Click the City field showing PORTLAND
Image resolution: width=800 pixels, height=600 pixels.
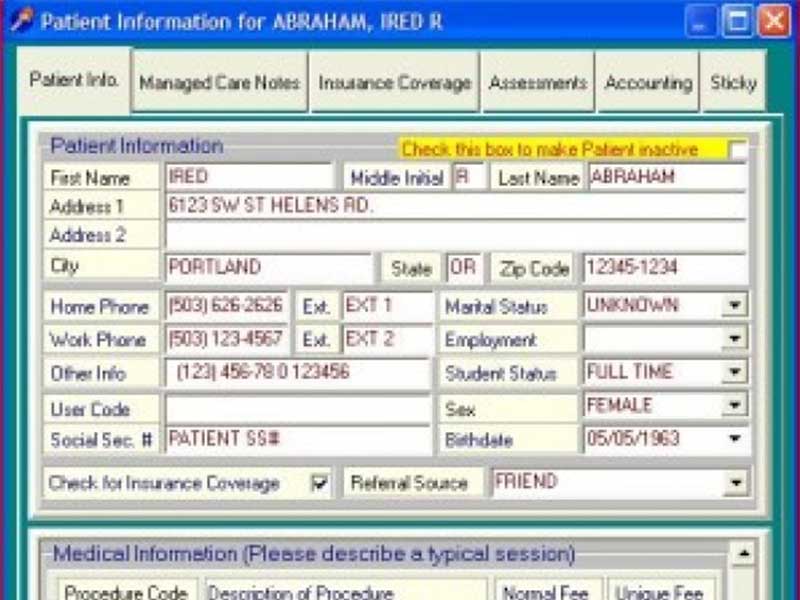269,267
